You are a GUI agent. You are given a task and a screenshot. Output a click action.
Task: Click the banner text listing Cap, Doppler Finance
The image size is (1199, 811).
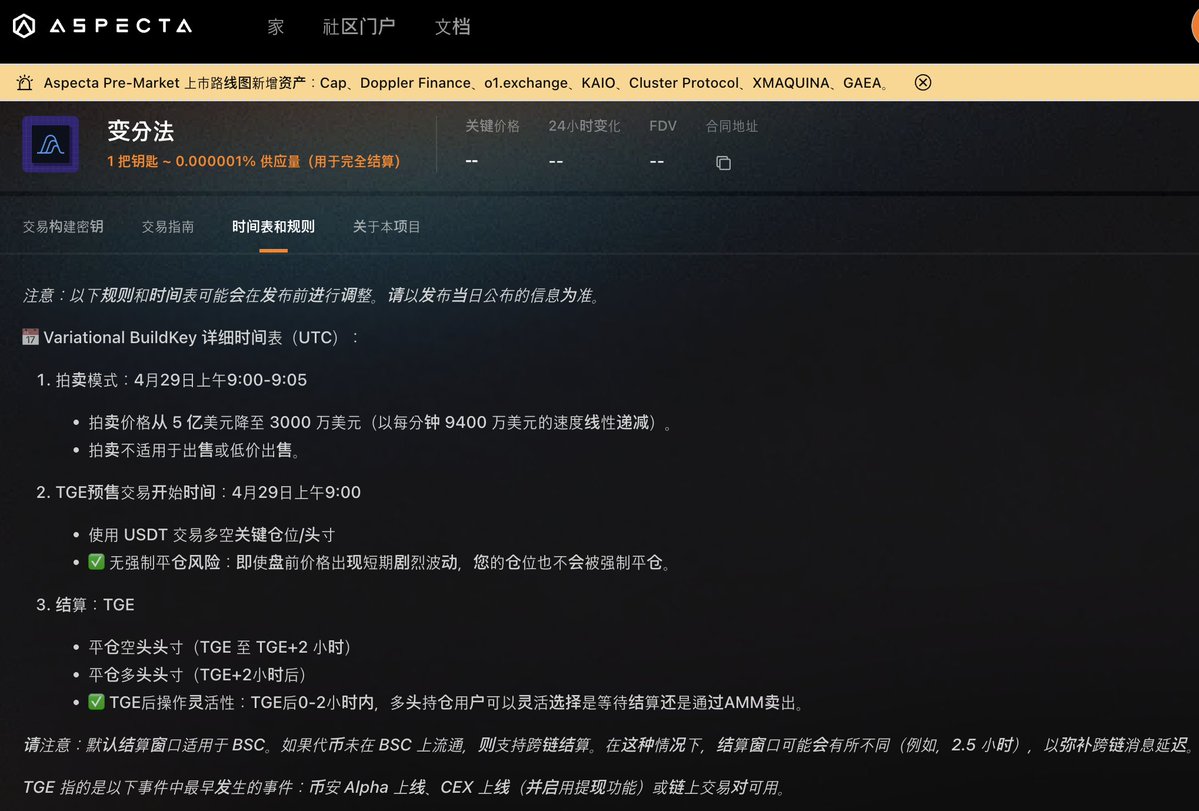pyautogui.click(x=466, y=83)
